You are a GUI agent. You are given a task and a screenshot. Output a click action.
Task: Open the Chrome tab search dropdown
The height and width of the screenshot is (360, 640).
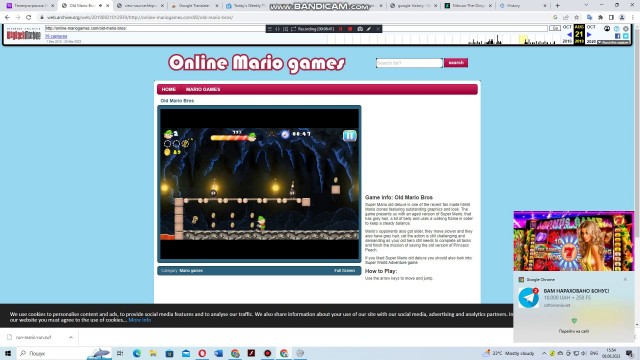coord(586,5)
